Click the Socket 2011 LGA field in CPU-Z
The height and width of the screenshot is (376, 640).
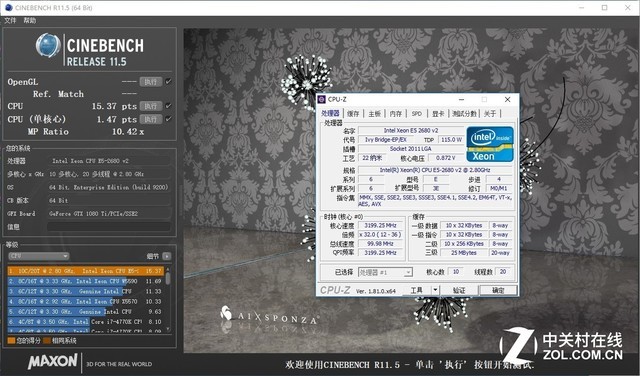click(411, 149)
